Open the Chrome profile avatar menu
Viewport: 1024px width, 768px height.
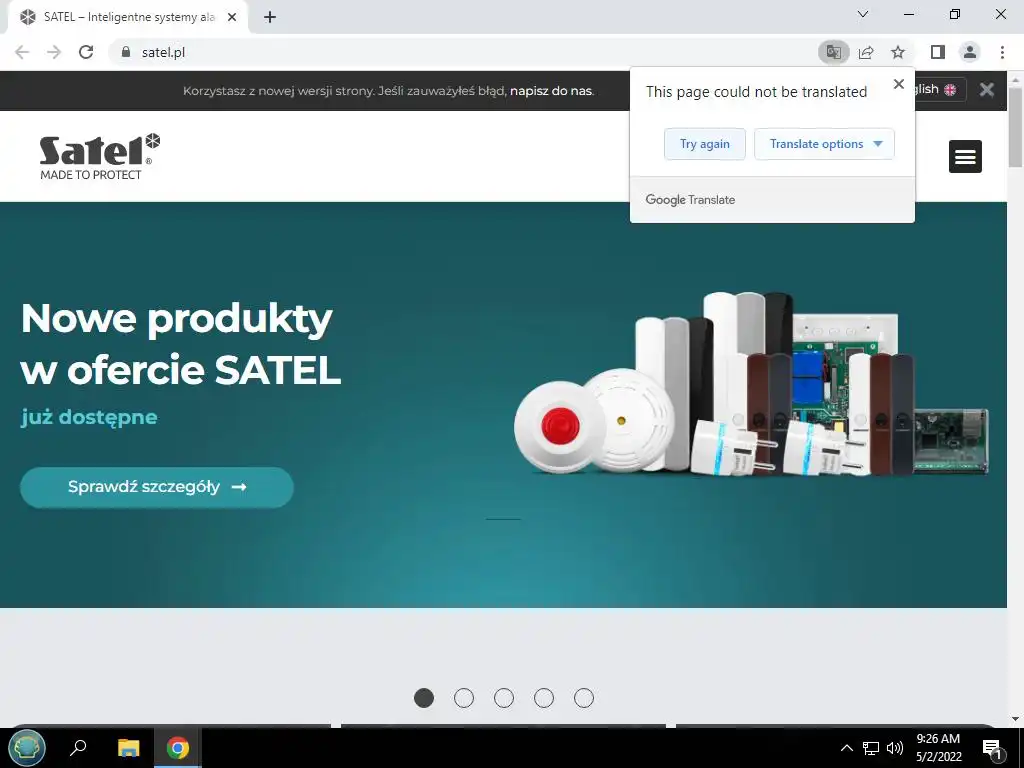click(970, 52)
